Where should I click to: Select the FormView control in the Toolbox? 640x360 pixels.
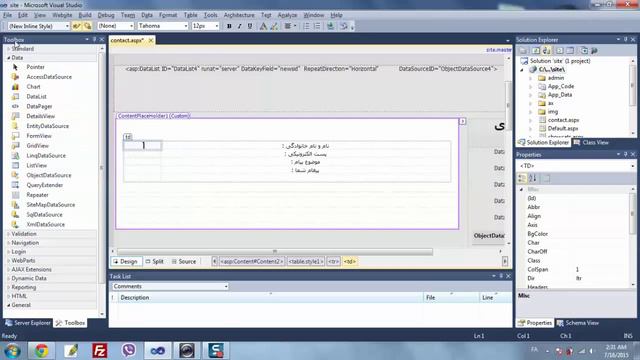click(39, 136)
